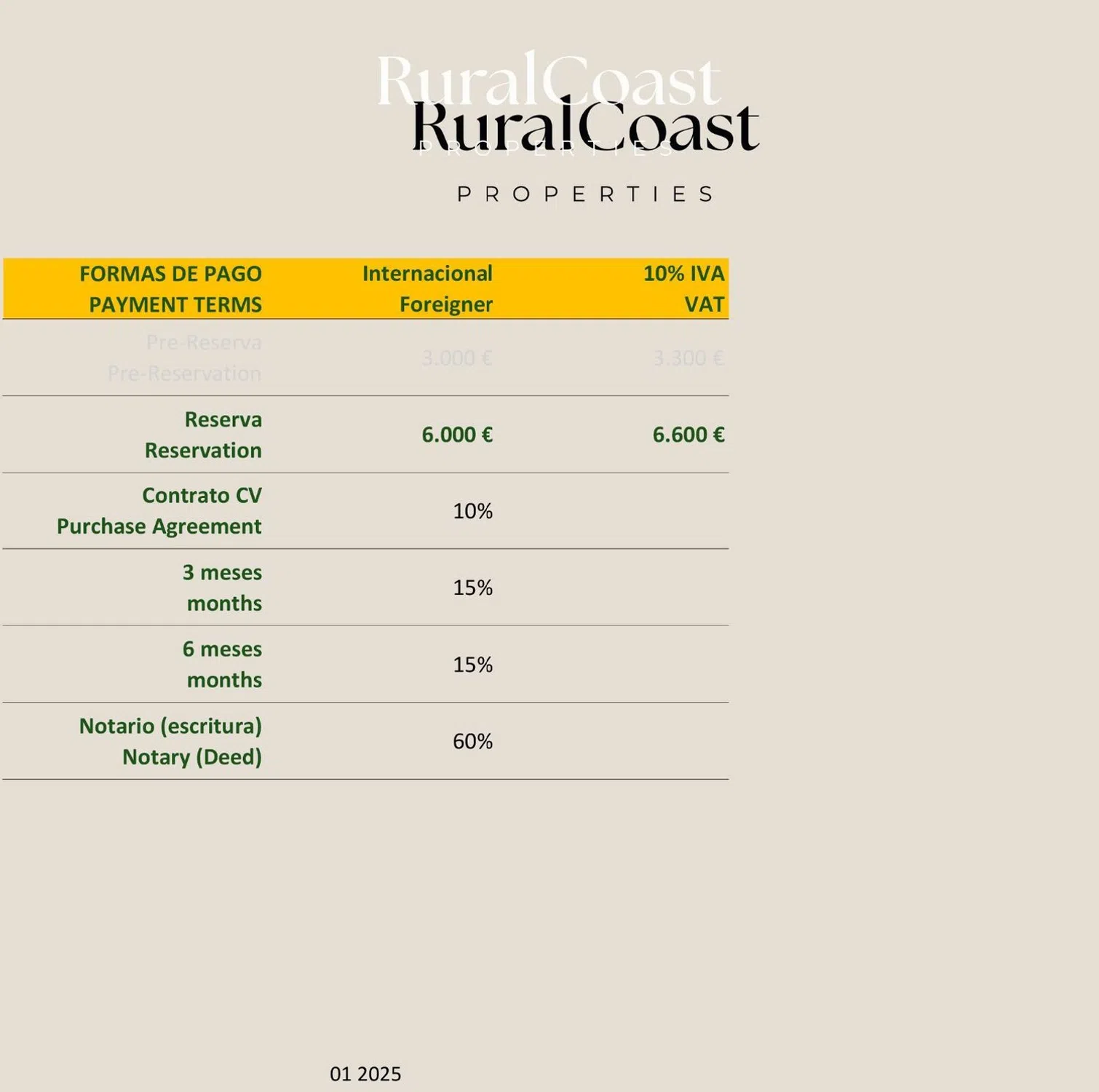Select the 6.600 € VAT reservation amount

[x=688, y=435]
